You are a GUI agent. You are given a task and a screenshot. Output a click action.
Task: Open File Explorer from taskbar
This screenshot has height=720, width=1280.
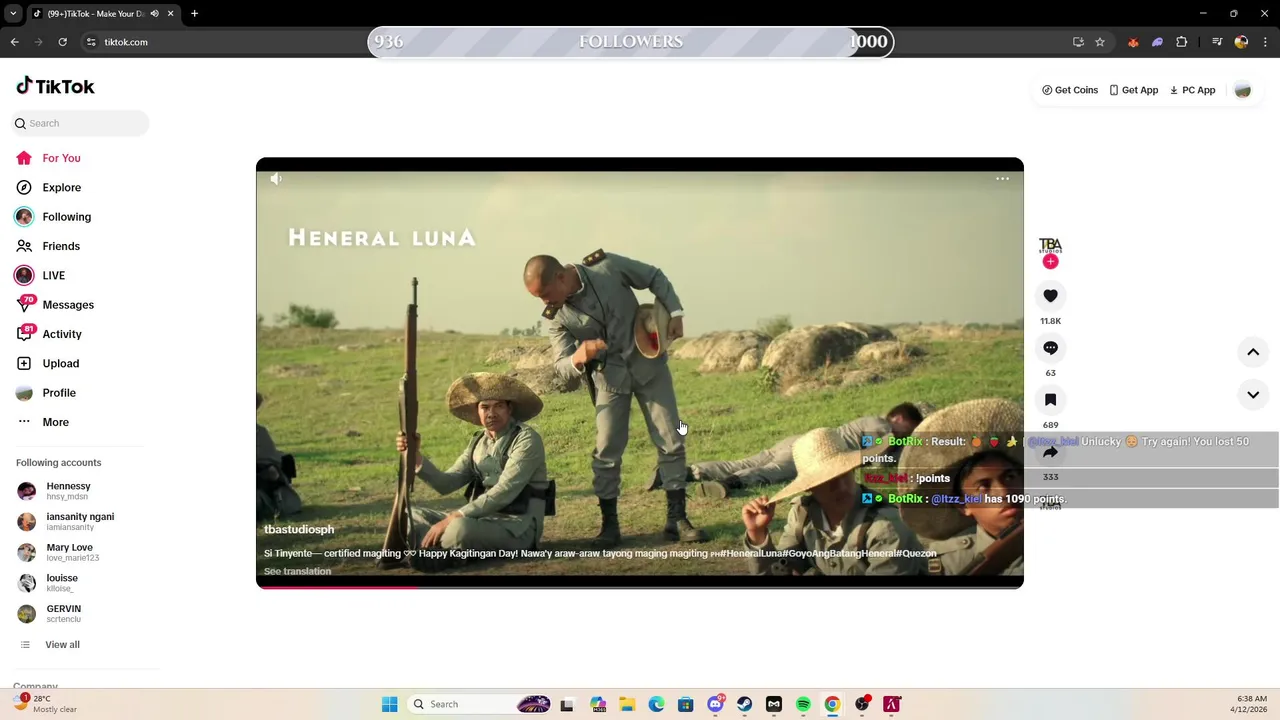pos(627,704)
